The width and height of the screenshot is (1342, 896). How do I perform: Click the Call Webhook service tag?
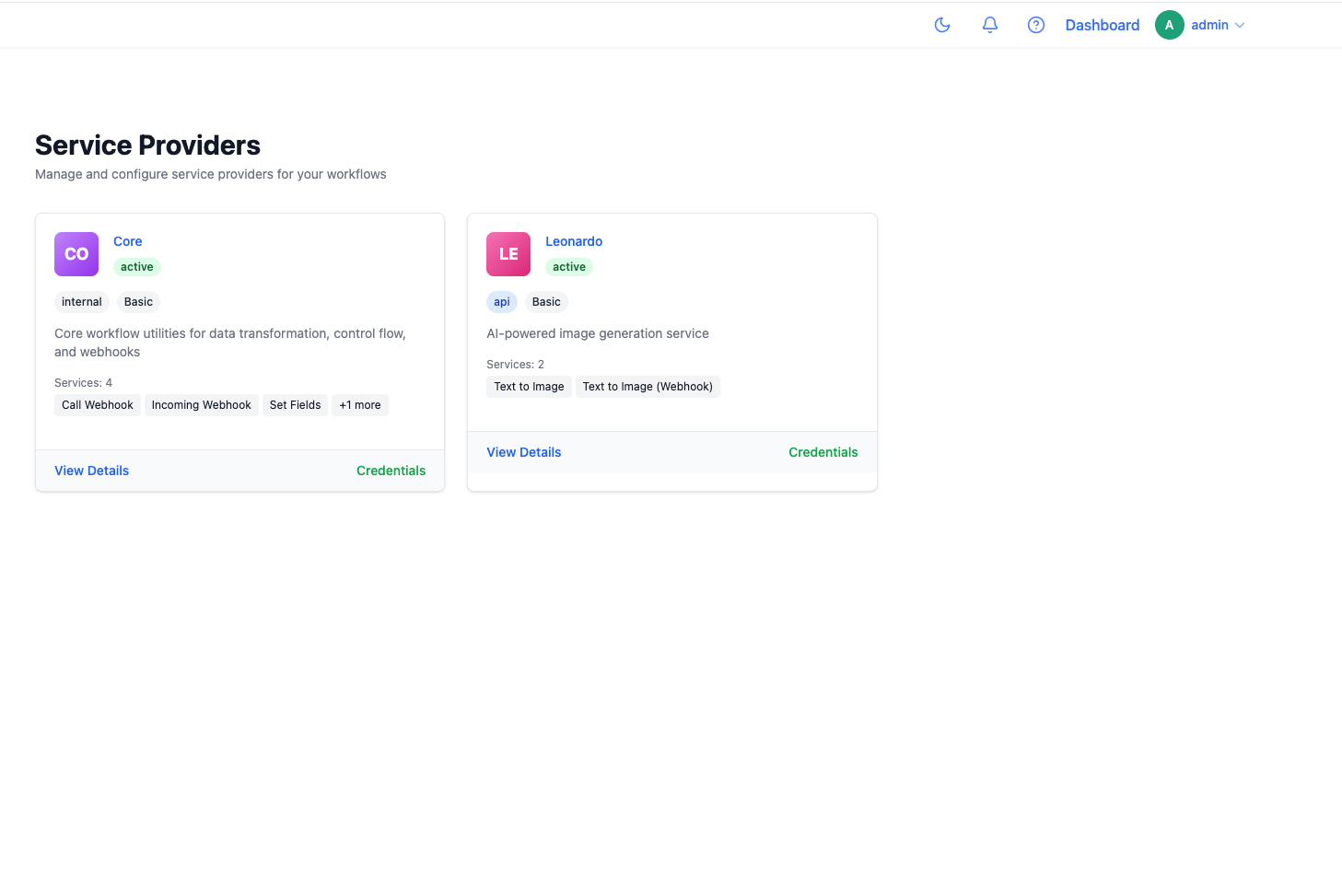98,405
